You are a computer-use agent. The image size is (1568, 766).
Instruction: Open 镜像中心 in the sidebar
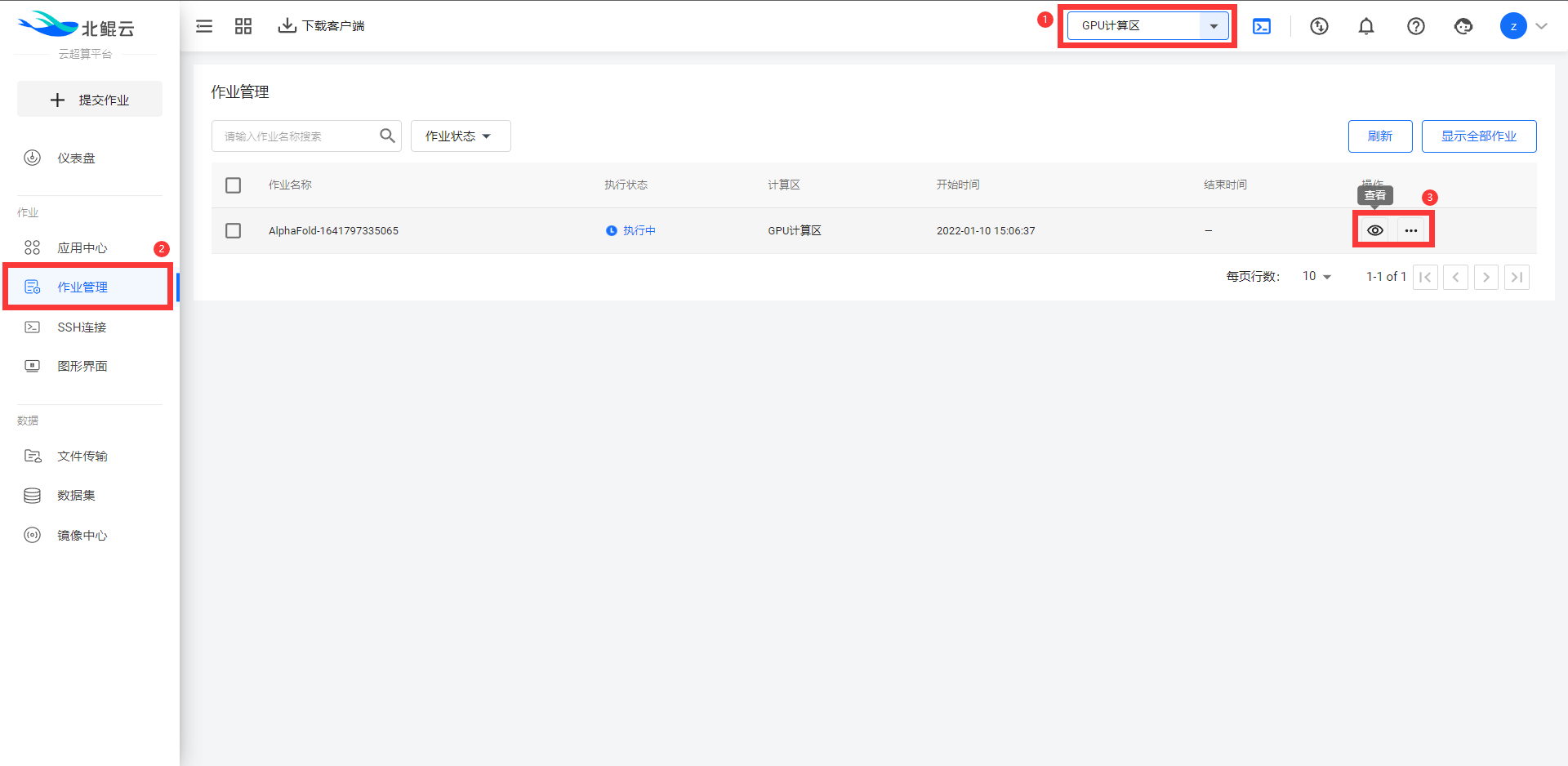point(90,536)
